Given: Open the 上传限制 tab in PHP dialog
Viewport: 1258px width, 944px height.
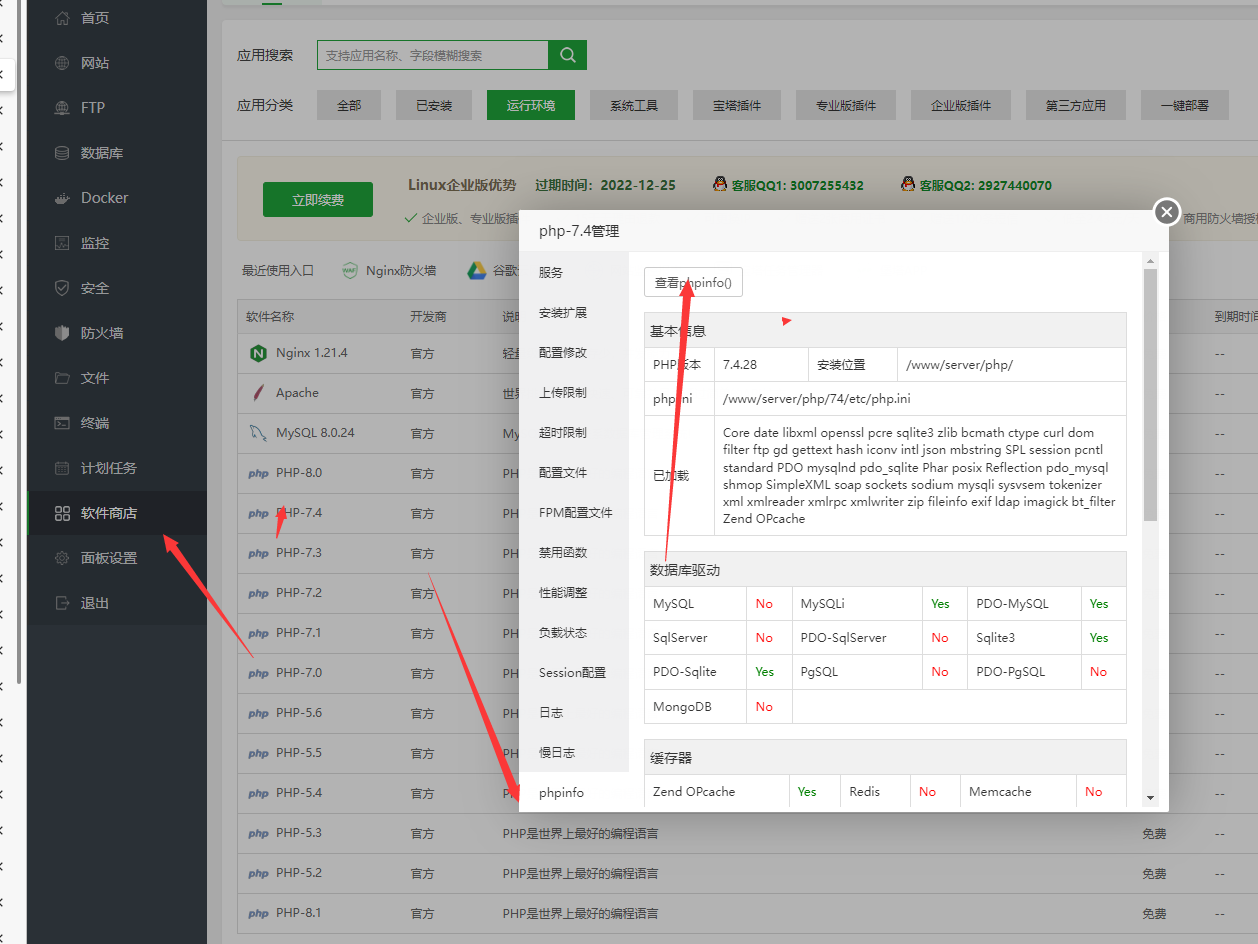Looking at the screenshot, I should tap(574, 392).
